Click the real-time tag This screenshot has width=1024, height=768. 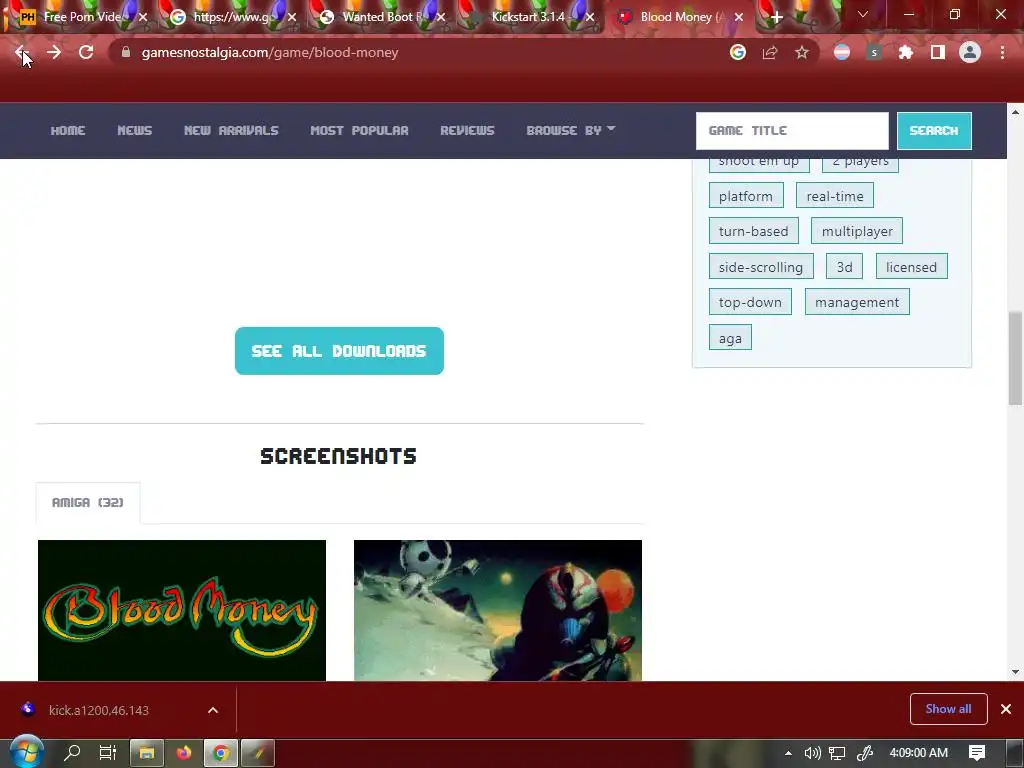click(x=835, y=196)
